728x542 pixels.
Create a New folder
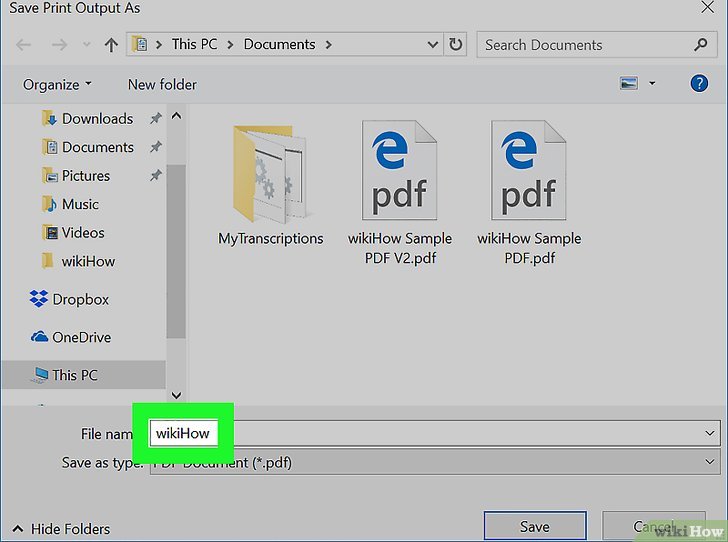162,85
